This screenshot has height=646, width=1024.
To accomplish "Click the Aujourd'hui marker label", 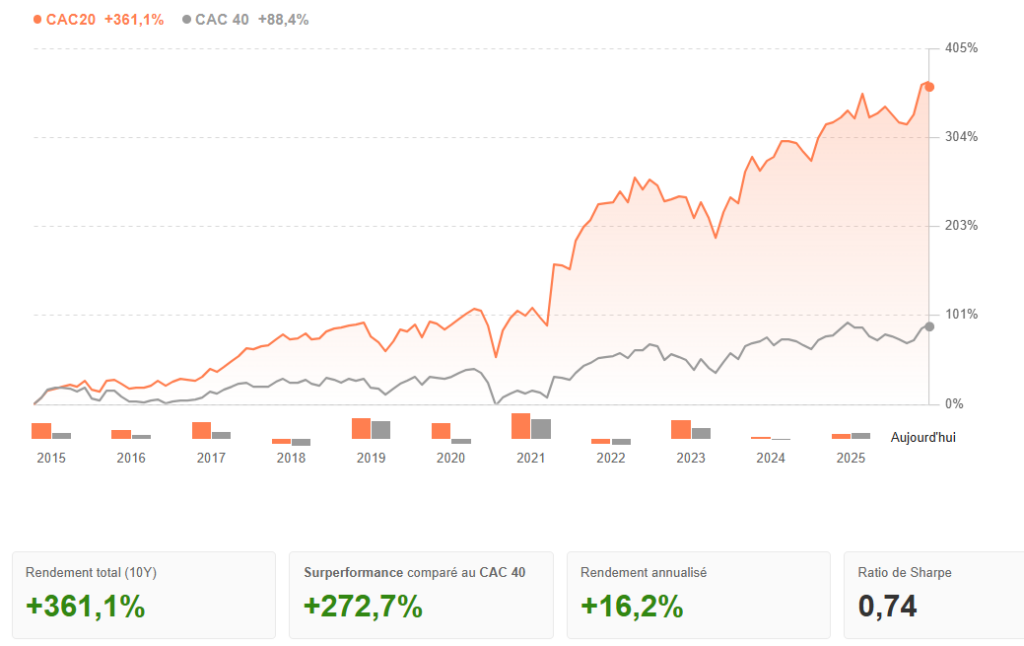I will pyautogui.click(x=923, y=437).
